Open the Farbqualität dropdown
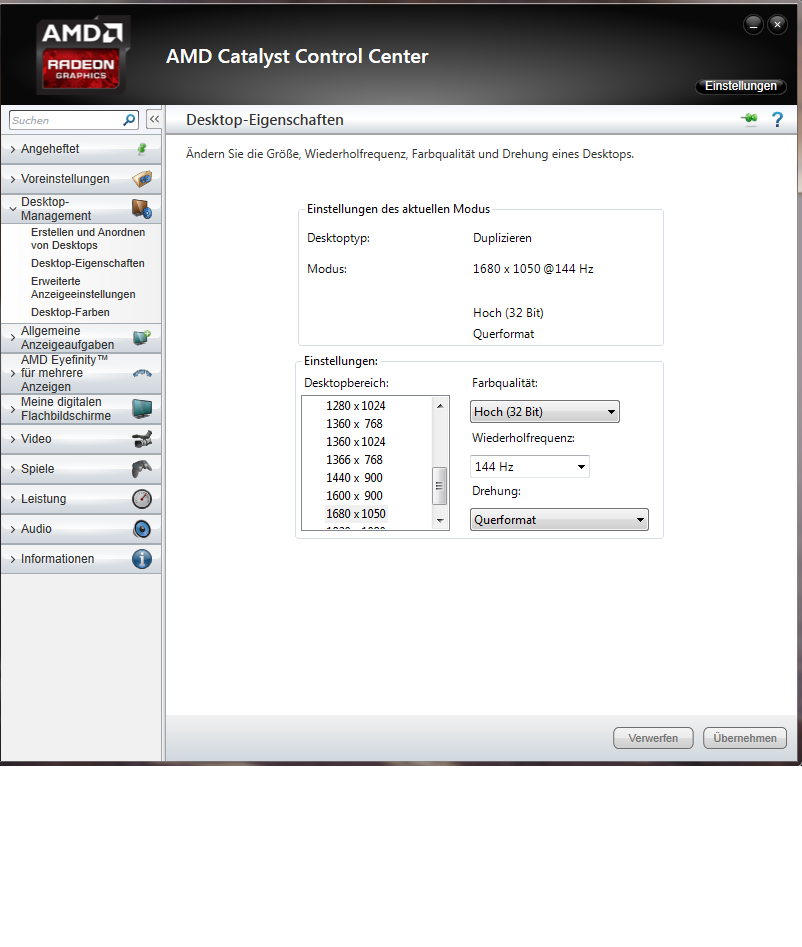802x947 pixels. [545, 412]
